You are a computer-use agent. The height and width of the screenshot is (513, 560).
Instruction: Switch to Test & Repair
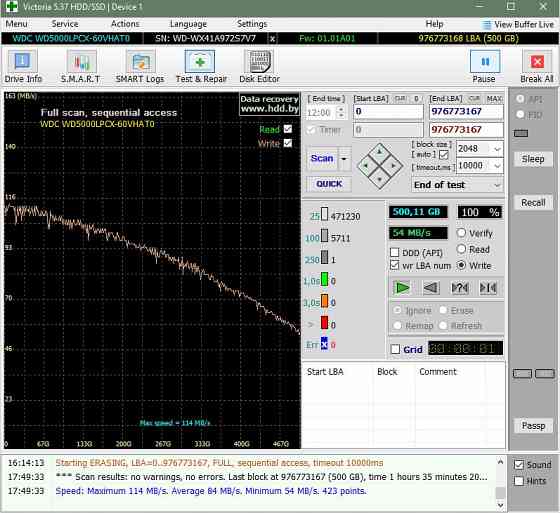click(x=201, y=66)
